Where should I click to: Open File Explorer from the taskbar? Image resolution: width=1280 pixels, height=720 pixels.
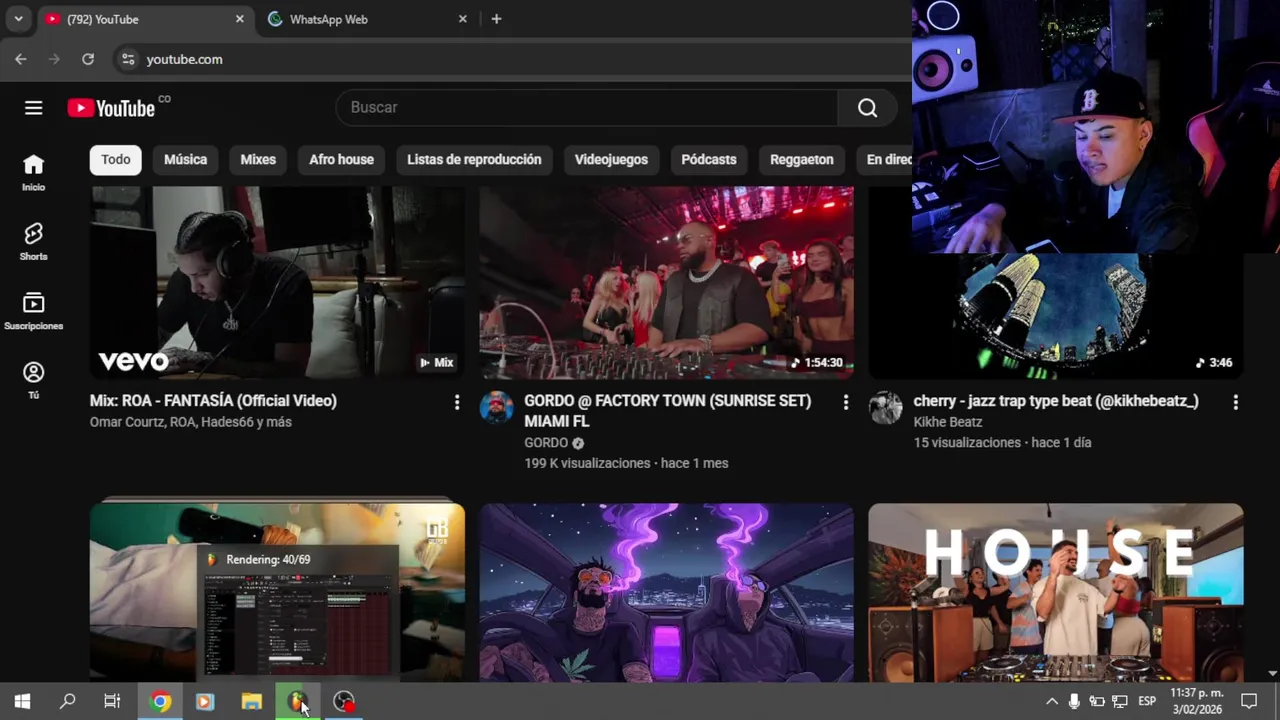tap(252, 702)
